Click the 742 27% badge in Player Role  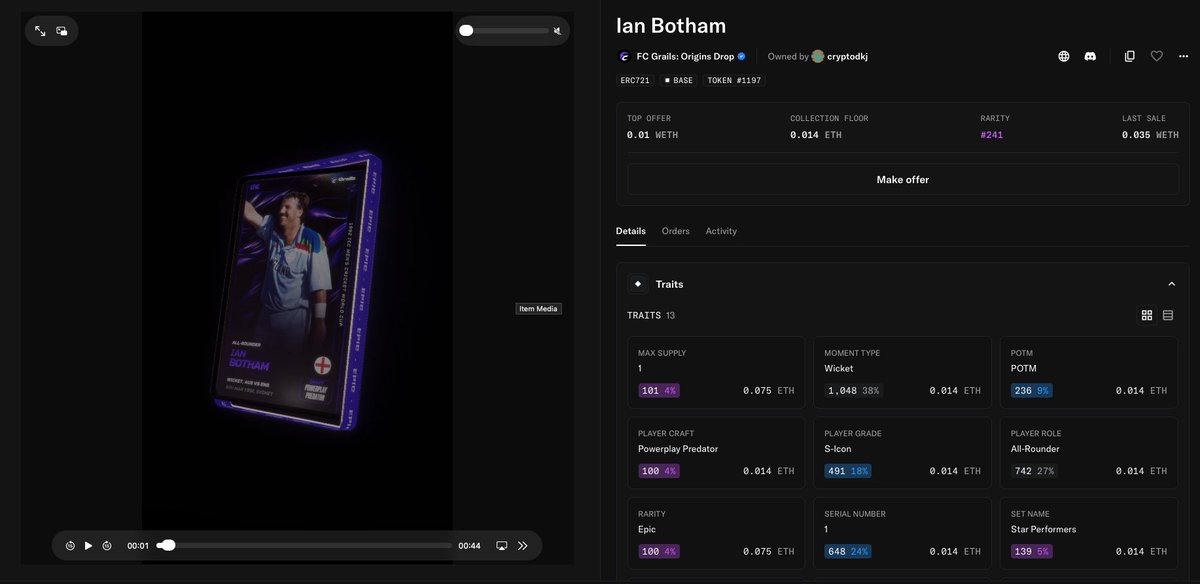[x=1034, y=471]
